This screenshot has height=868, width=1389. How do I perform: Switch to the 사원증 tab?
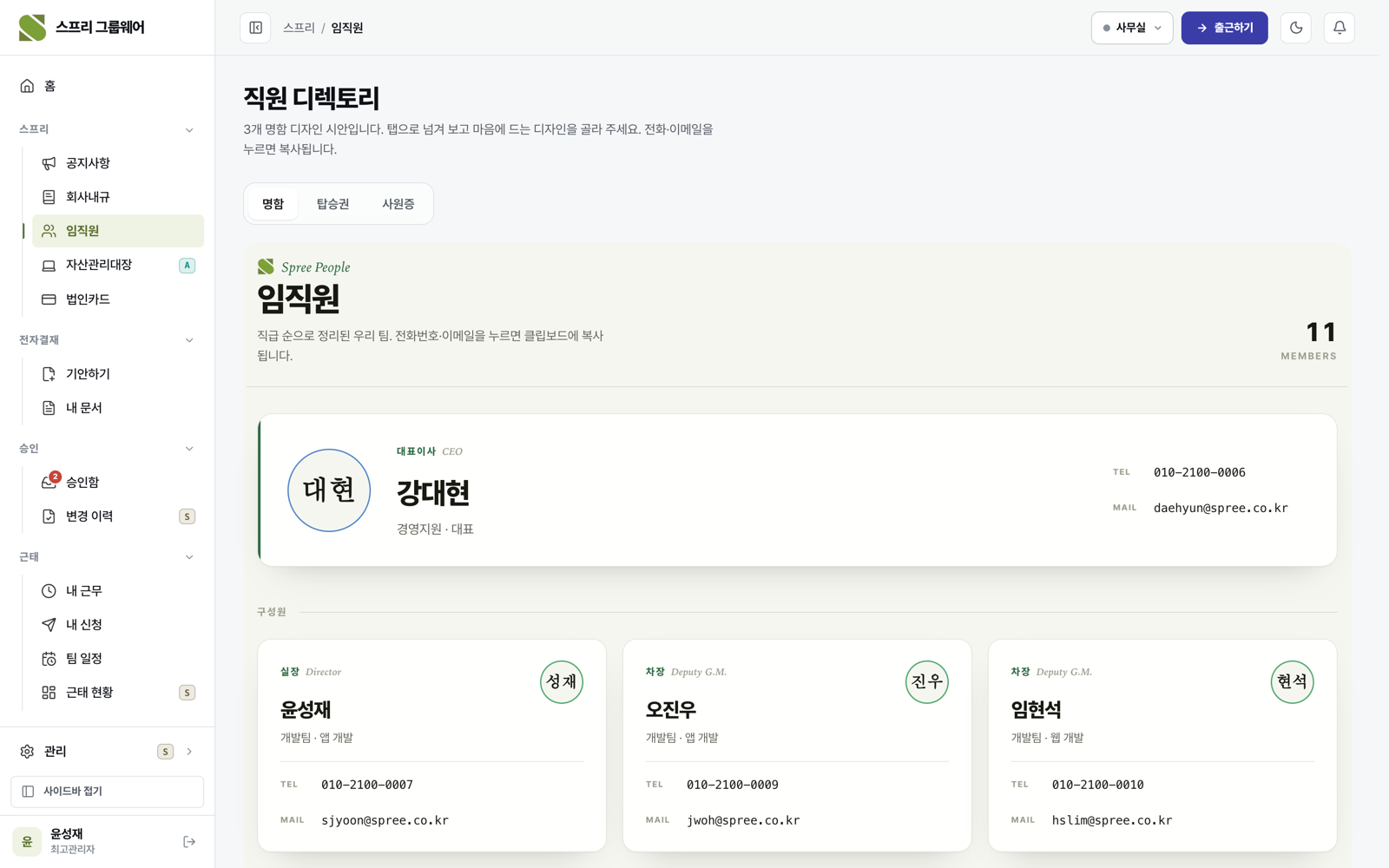398,204
